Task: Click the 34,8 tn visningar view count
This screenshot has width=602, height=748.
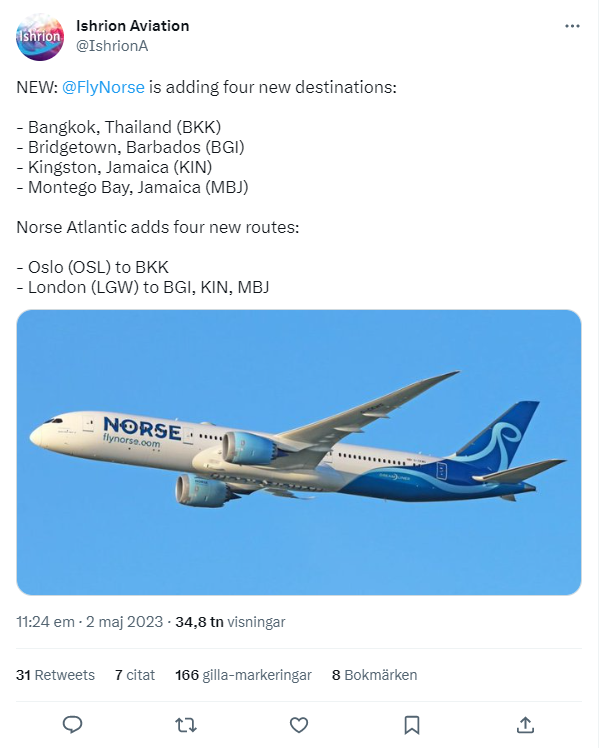Action: pos(230,622)
